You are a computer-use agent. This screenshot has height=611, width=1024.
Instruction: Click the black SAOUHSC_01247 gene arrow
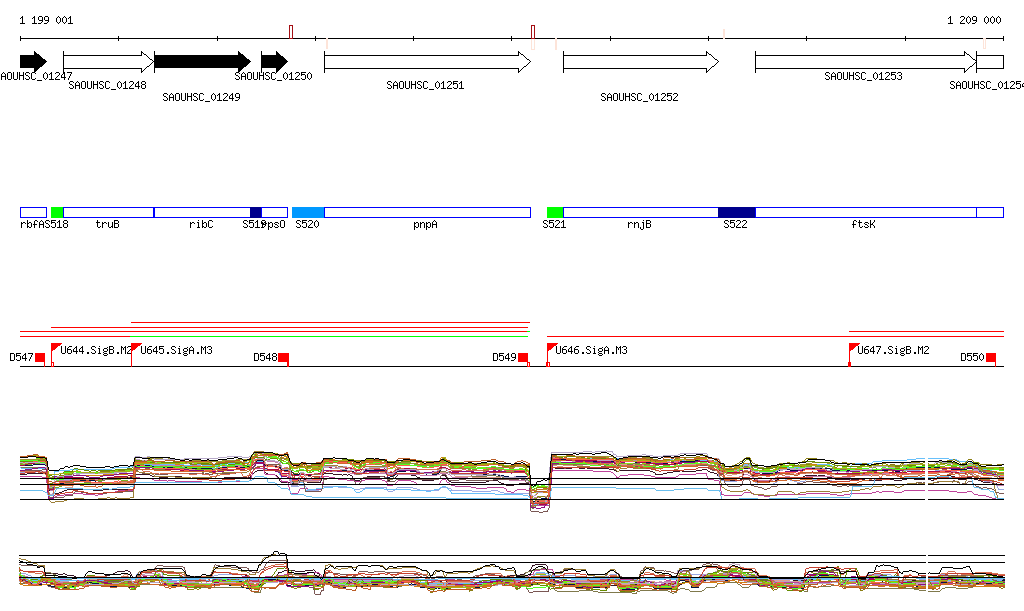[x=33, y=62]
